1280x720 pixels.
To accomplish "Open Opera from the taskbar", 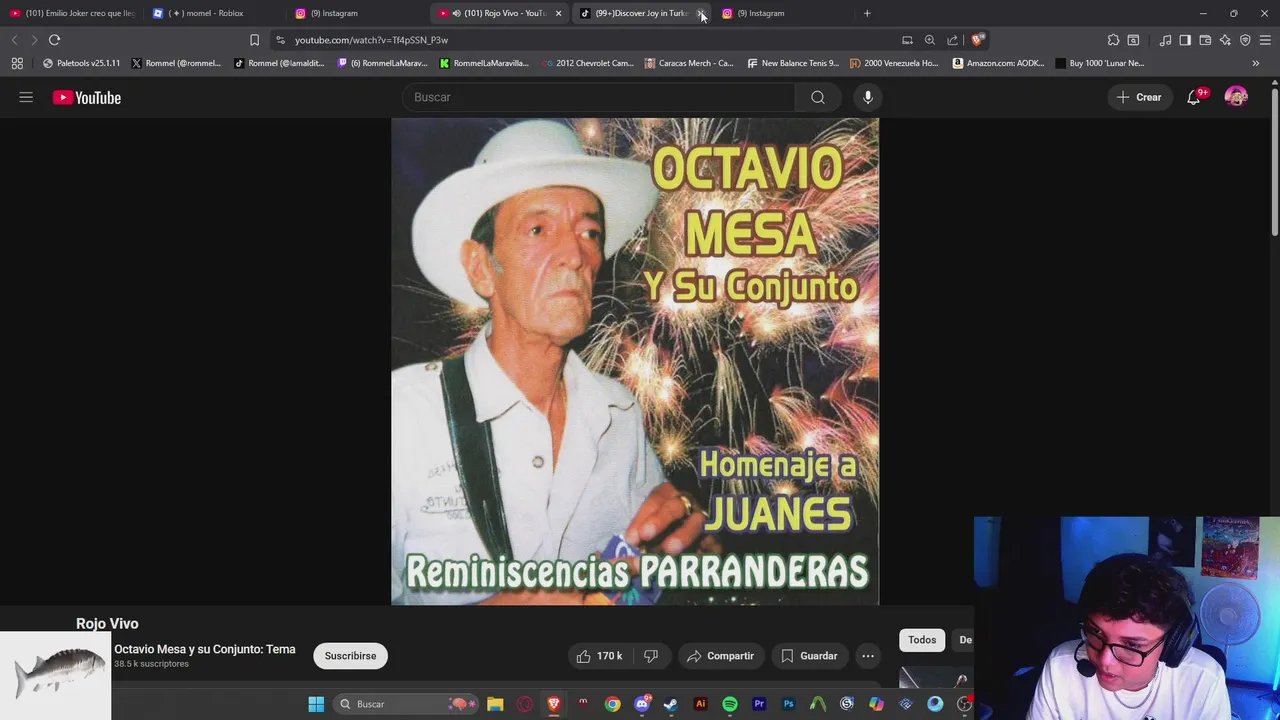I will coord(525,704).
